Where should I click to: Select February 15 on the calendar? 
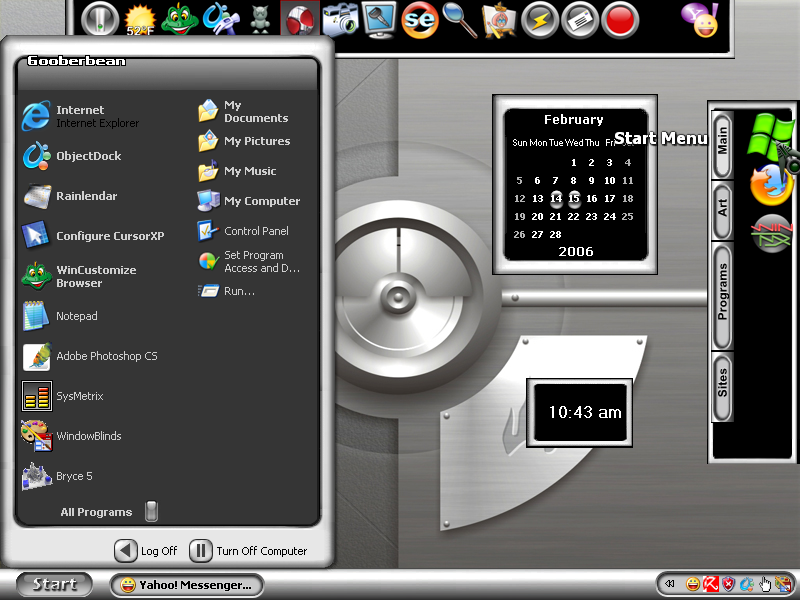click(574, 198)
